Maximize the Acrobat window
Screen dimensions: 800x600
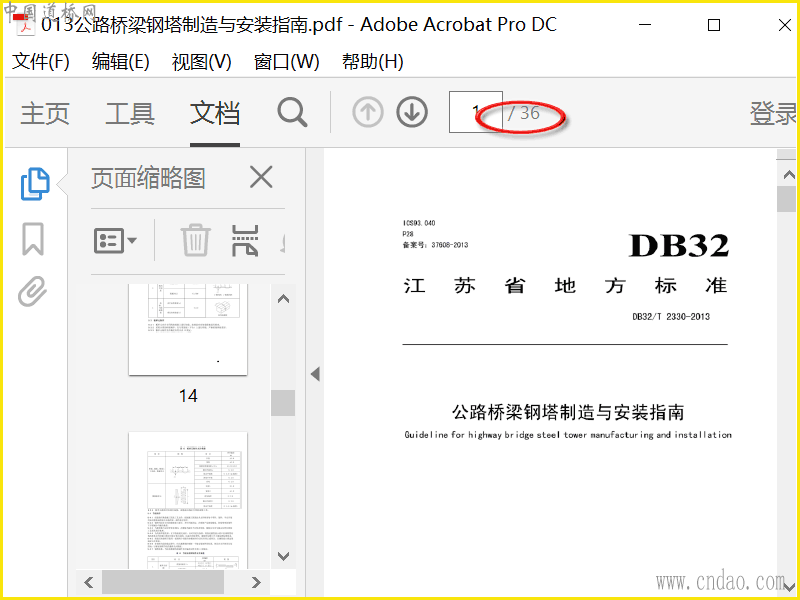(x=714, y=24)
